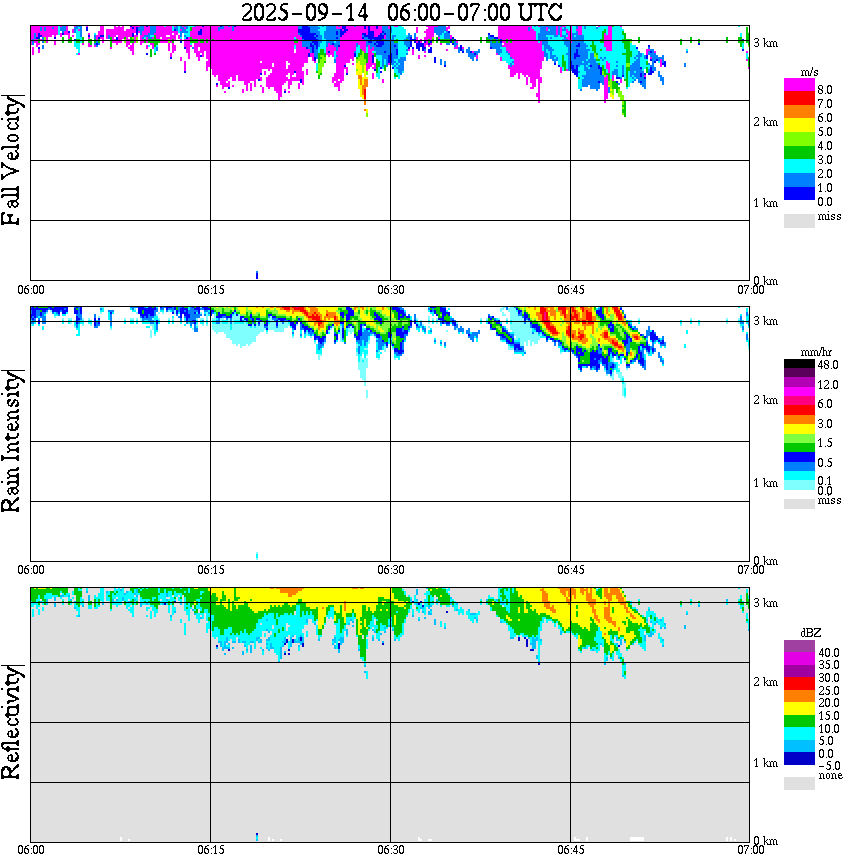Click the mm/hr unit label above Rain Intensity legend
Image resolution: width=850 pixels, height=868 pixels.
[816, 352]
